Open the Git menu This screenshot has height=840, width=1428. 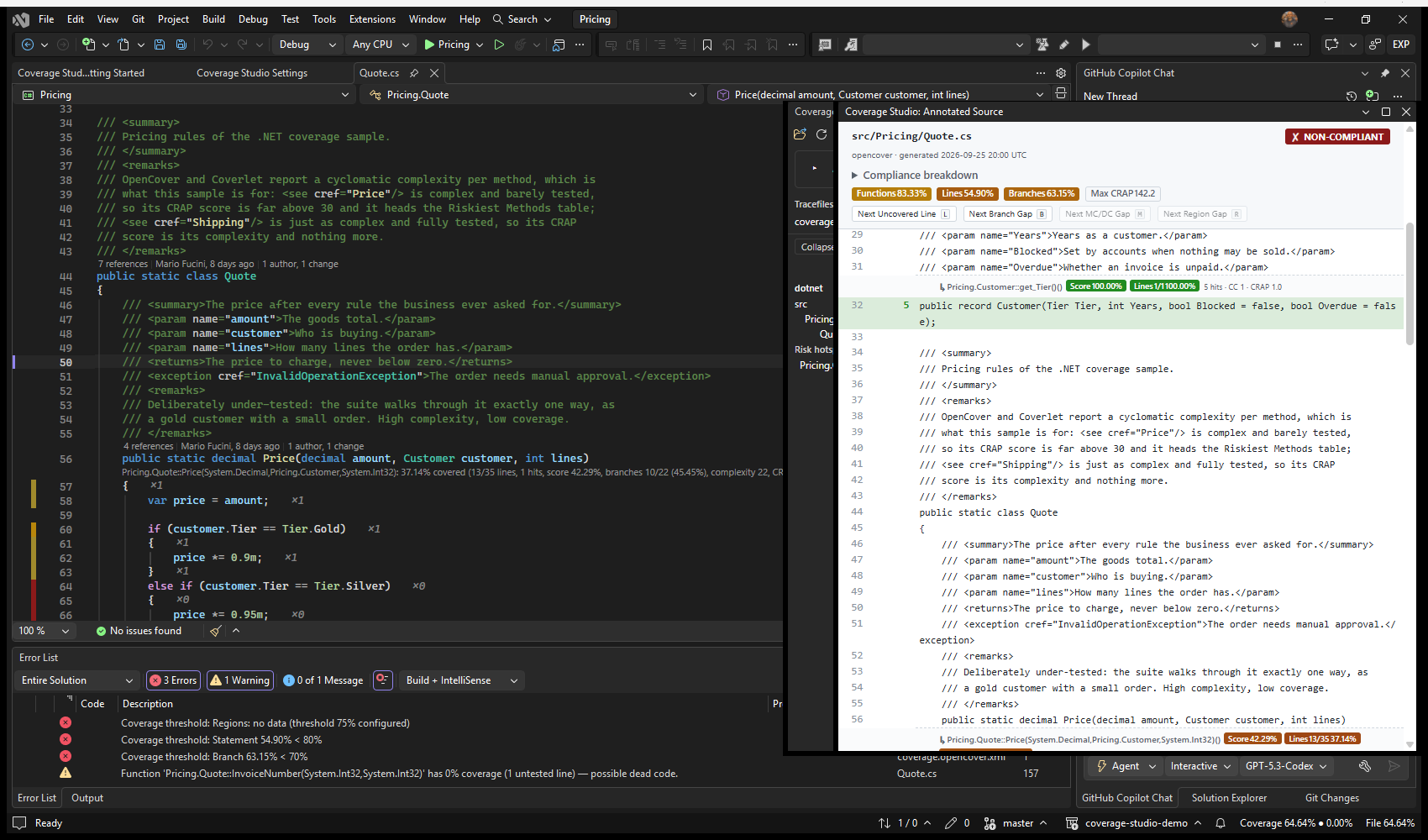pyautogui.click(x=139, y=19)
